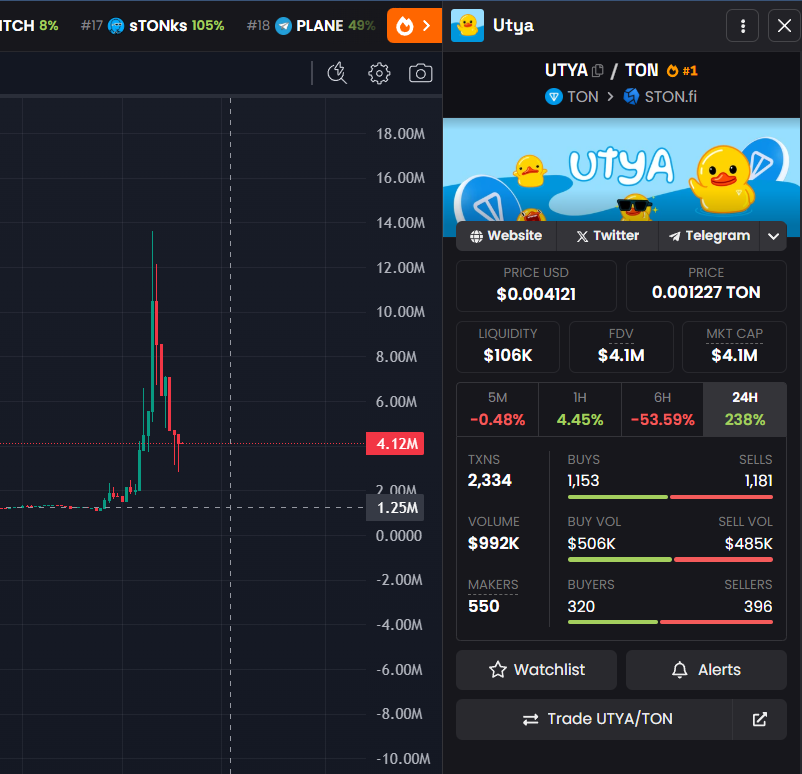Open the three-dot more options menu
Screen dimensions: 802x774
click(743, 26)
